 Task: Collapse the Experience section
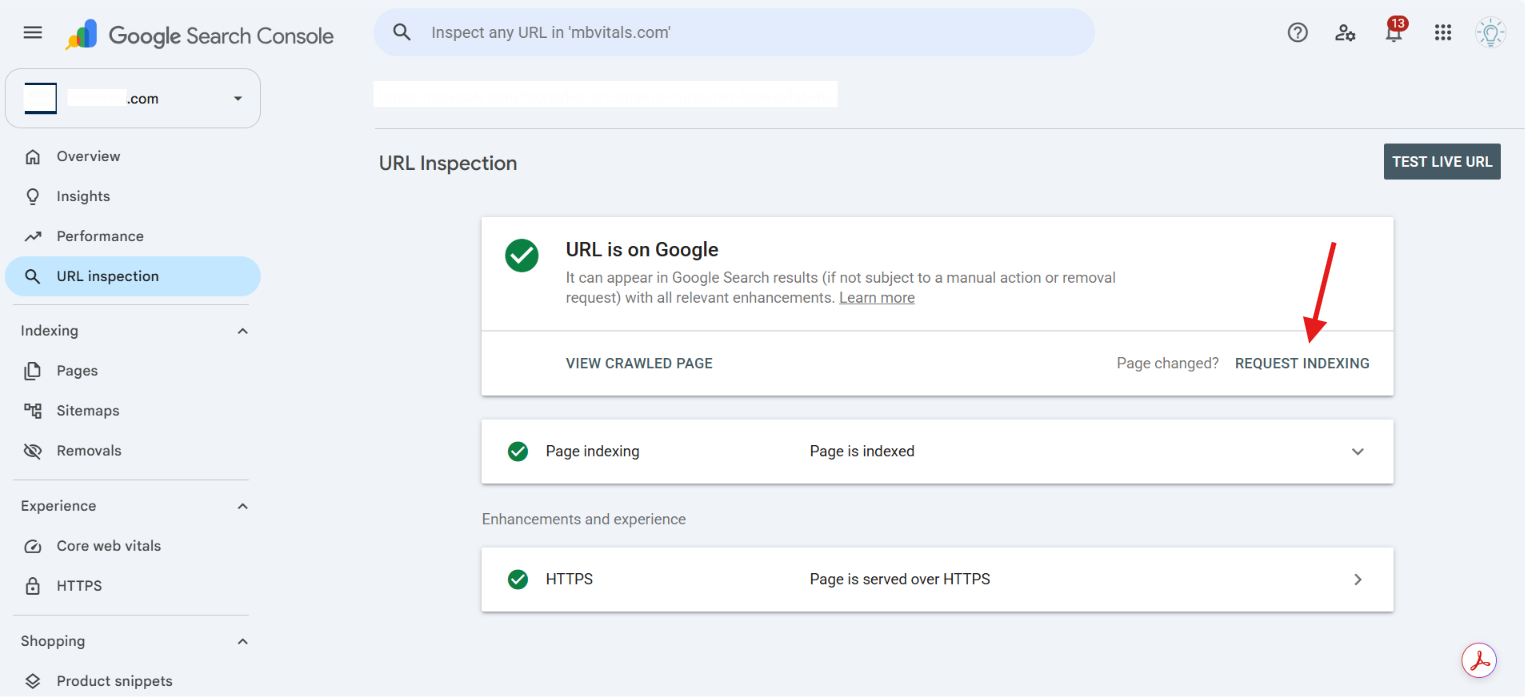(242, 506)
